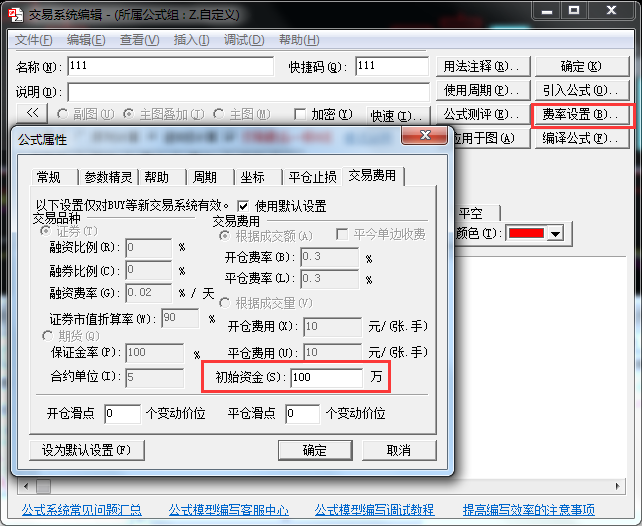Image resolution: width=642 pixels, height=526 pixels.
Task: Toggle the 平今单边收费 checkbox
Action: point(342,234)
